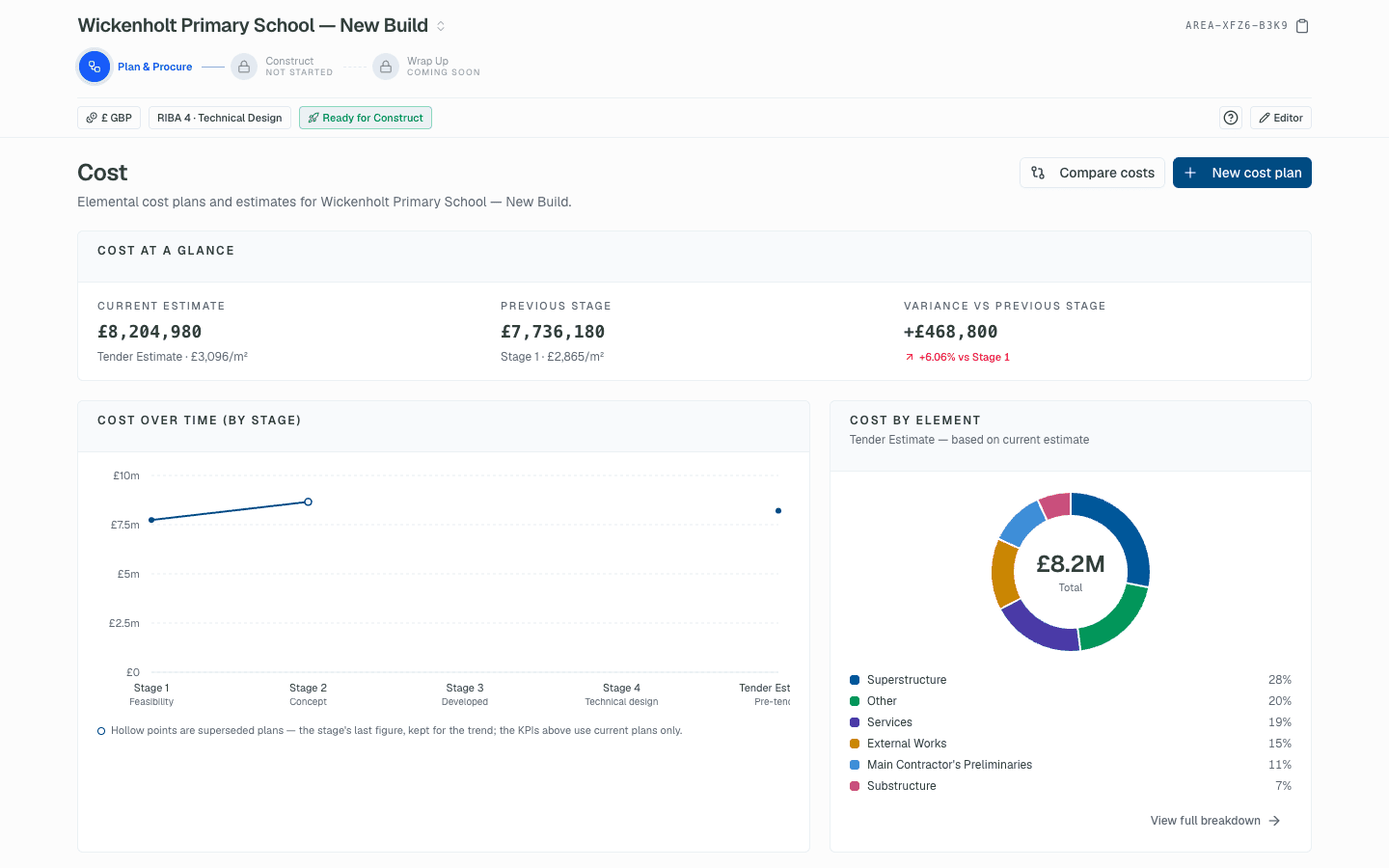Click the current estimate value £8,204,980
The image size is (1389, 868).
point(150,332)
